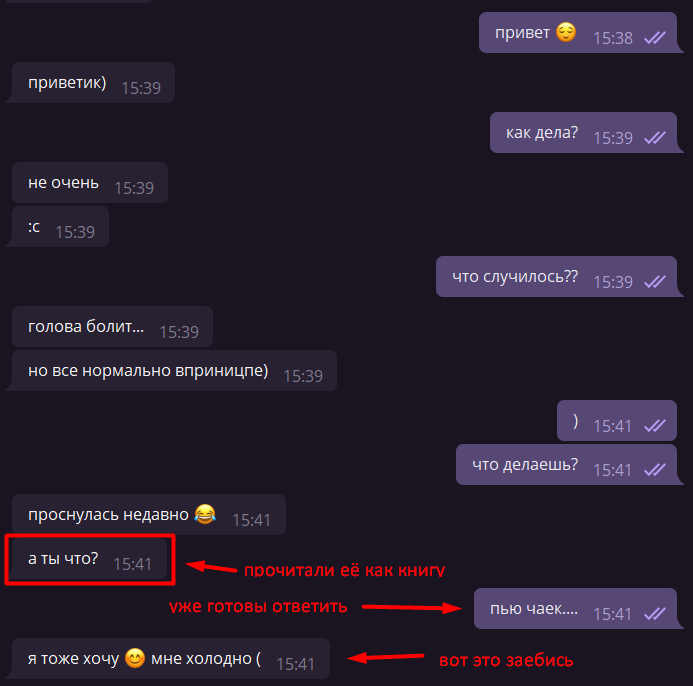This screenshot has width=693, height=686.
Task: Click the red annotation 'прочитали её как книгу'
Action: tap(344, 570)
